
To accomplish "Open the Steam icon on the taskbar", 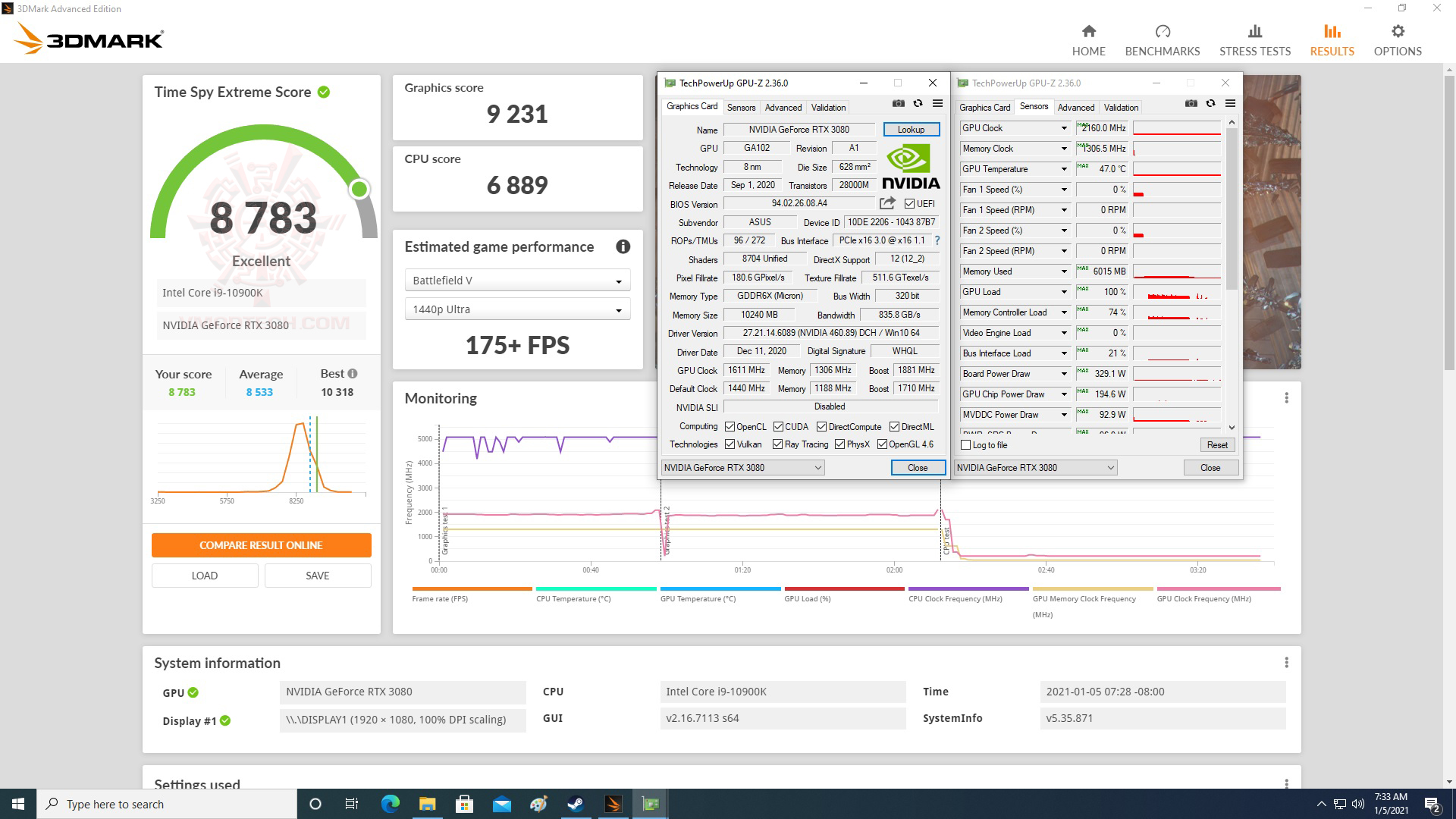I will 576,804.
